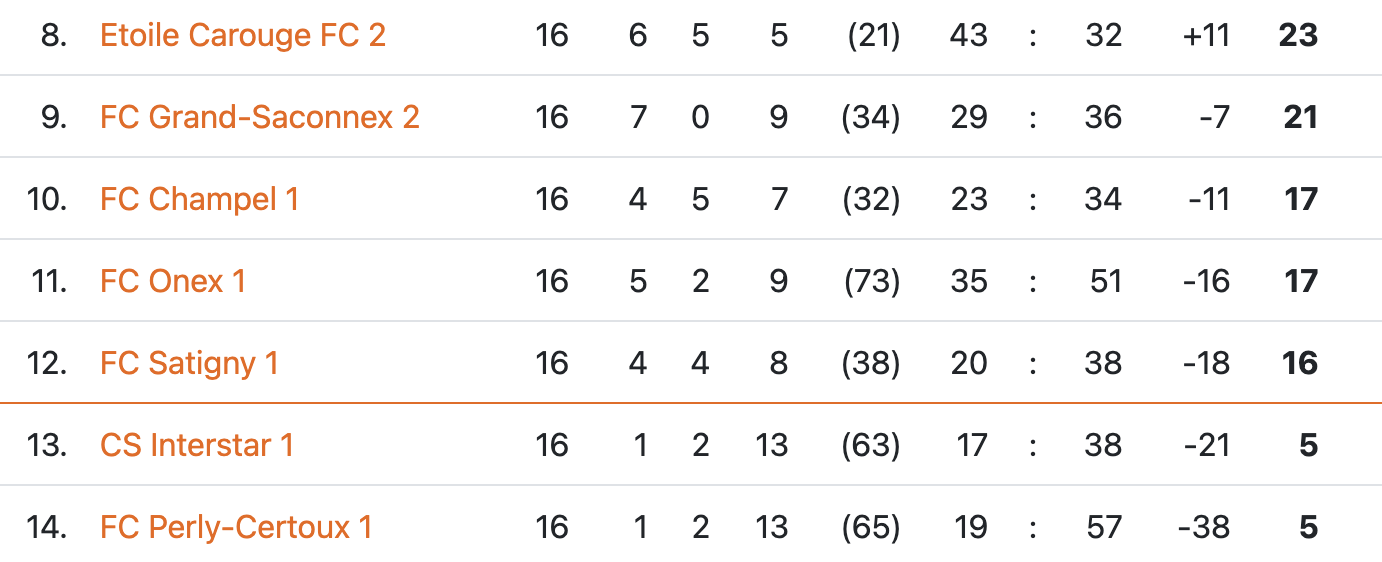Open the FC Satigny 1 team link
Screen dimensions: 1382x562
pos(189,364)
